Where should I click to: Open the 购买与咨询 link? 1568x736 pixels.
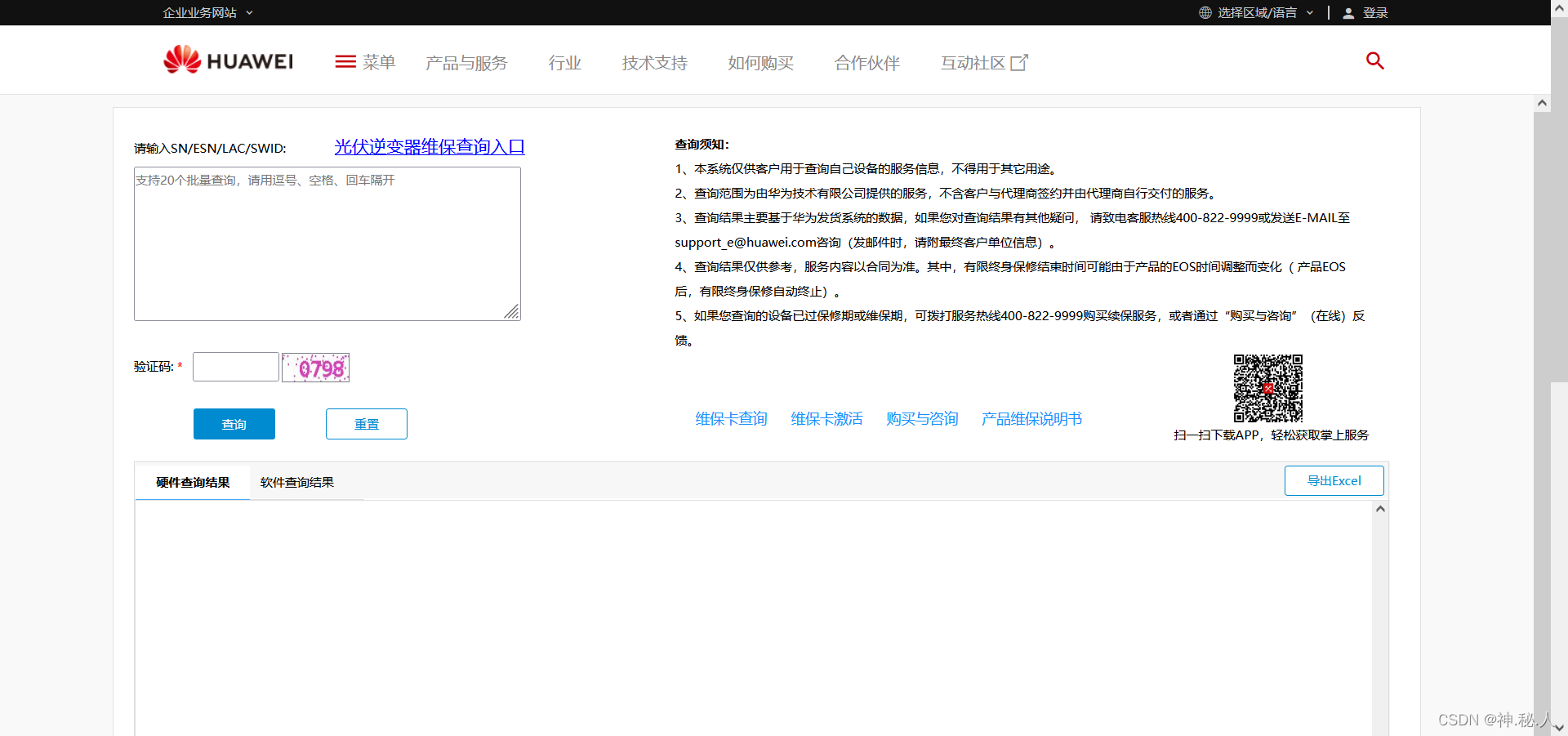tap(923, 419)
